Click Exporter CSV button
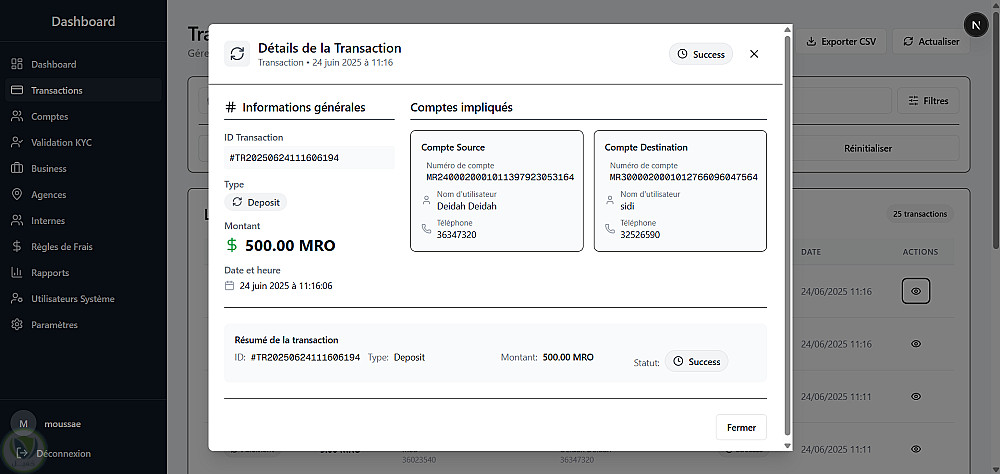Viewport: 1000px width, 474px height. pos(841,41)
